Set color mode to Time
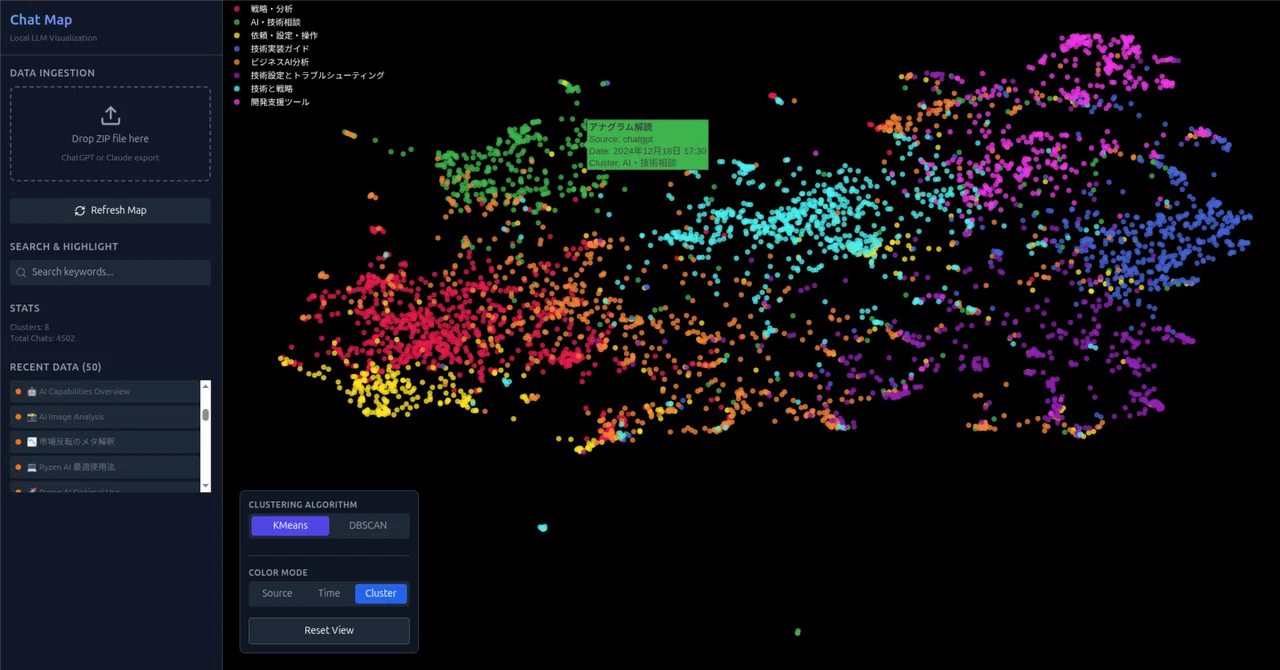Screen dimensions: 1280x670 (x=329, y=593)
